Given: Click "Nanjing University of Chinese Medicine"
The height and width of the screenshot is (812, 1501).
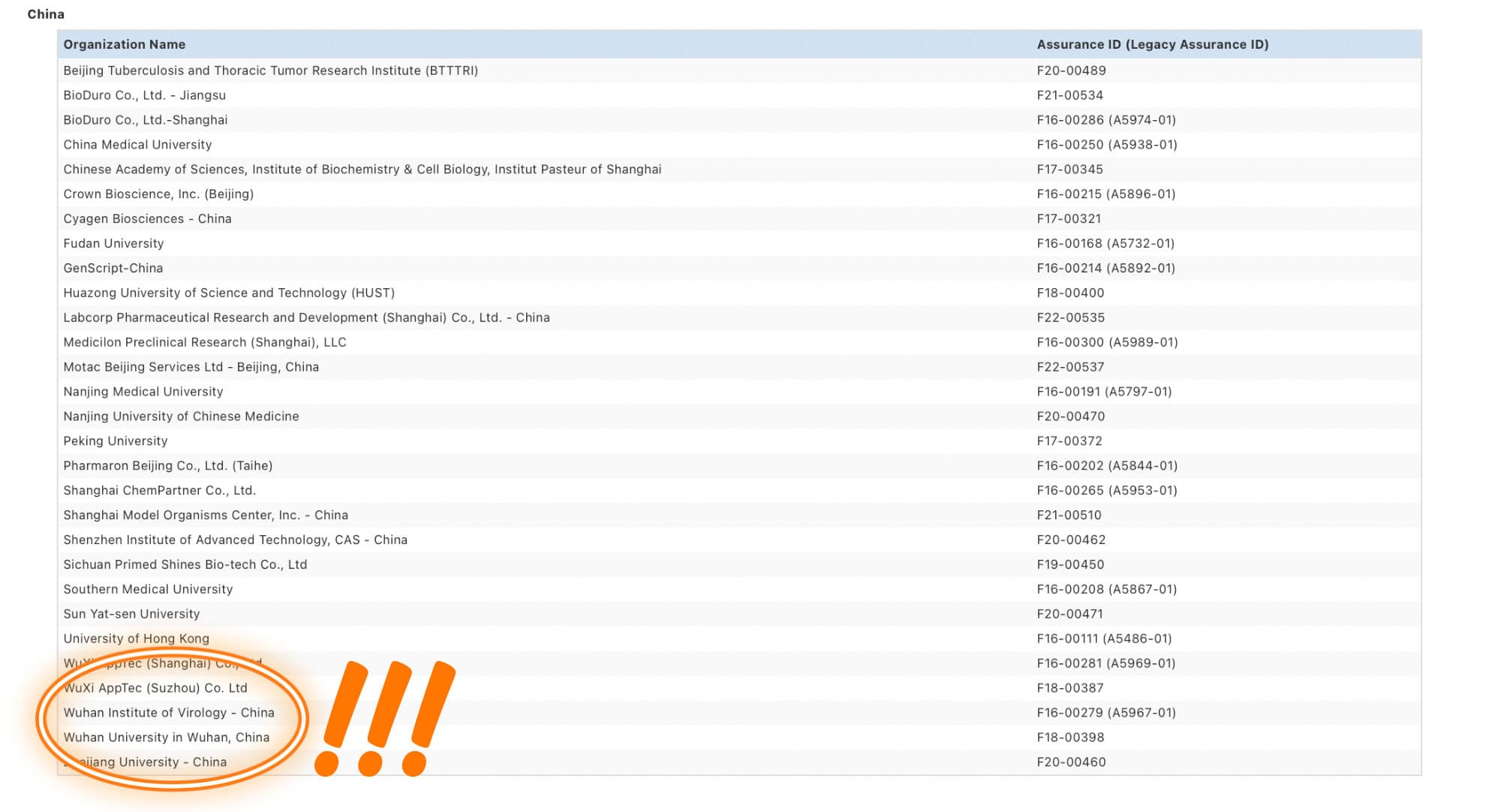Looking at the screenshot, I should click(x=181, y=417).
